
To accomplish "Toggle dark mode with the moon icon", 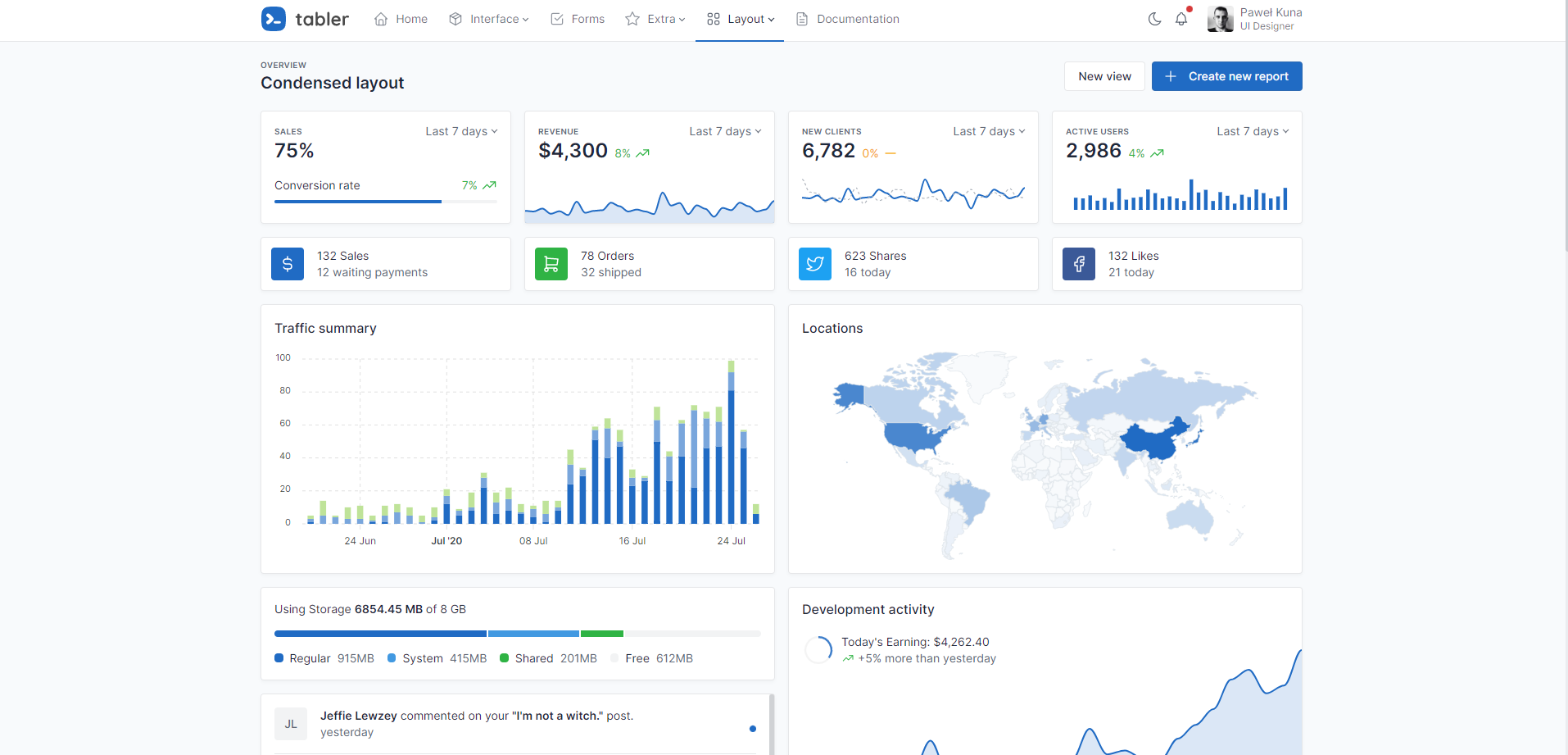I will pyautogui.click(x=1154, y=19).
